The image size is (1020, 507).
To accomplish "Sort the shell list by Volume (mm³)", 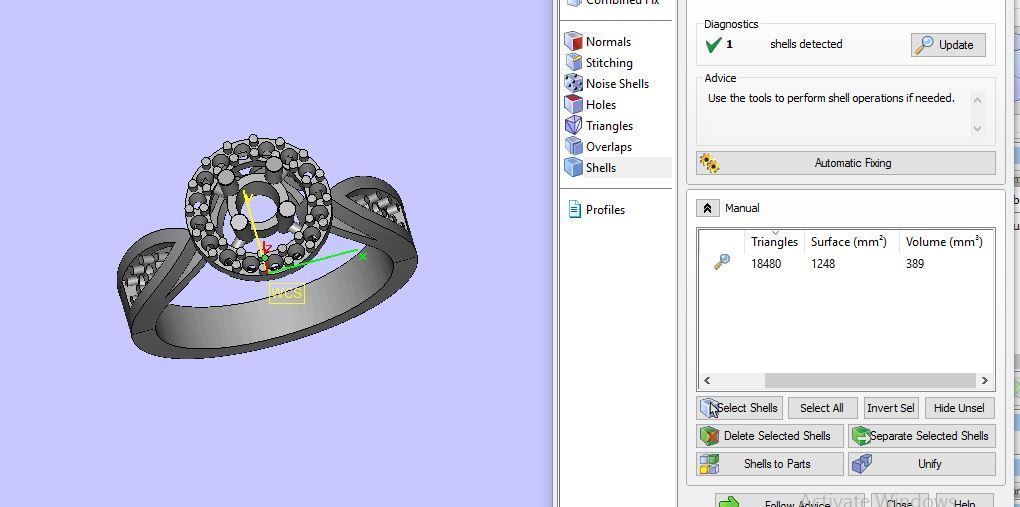I will pos(944,241).
